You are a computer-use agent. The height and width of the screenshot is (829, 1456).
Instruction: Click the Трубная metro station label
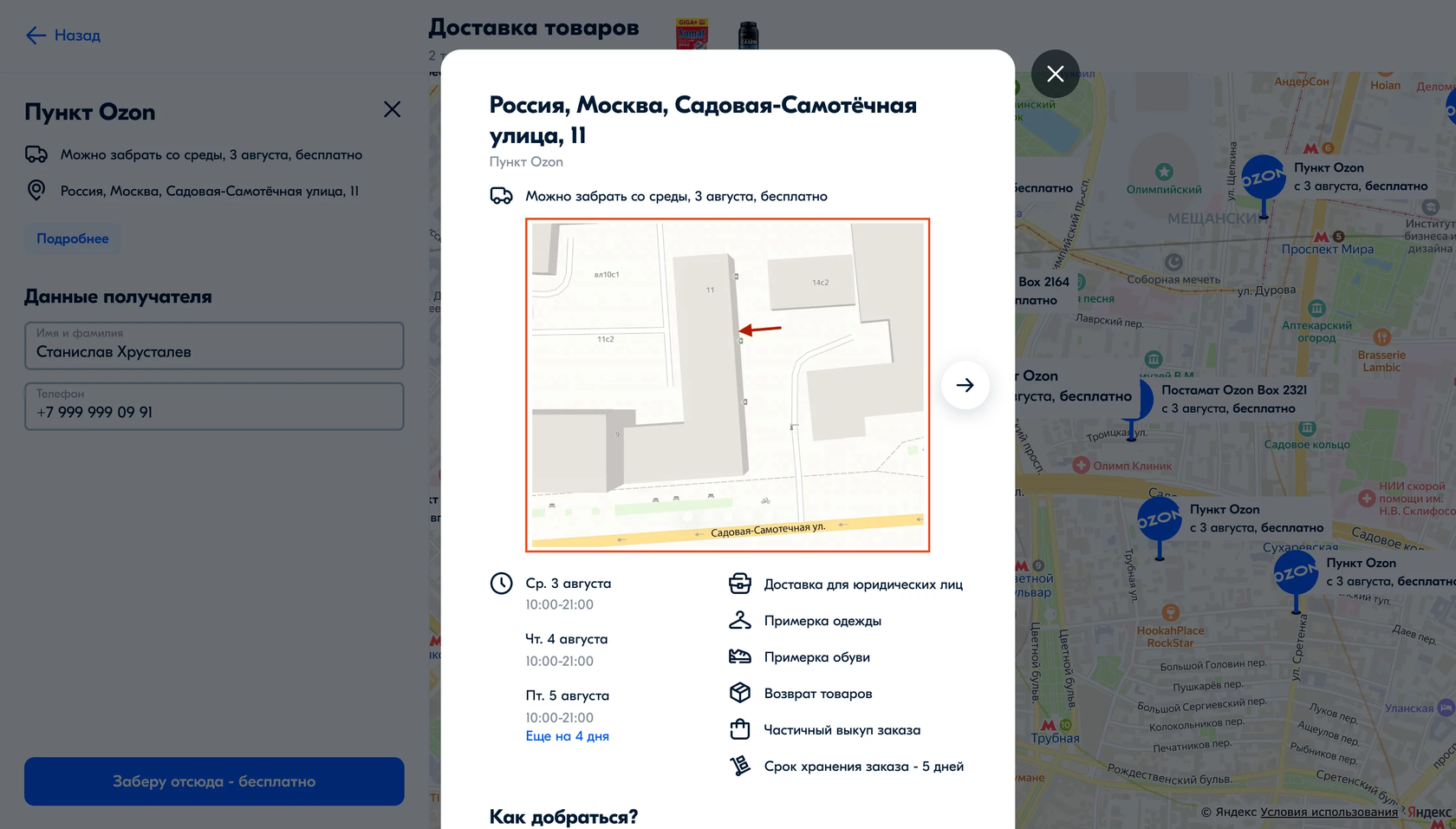click(x=1055, y=738)
